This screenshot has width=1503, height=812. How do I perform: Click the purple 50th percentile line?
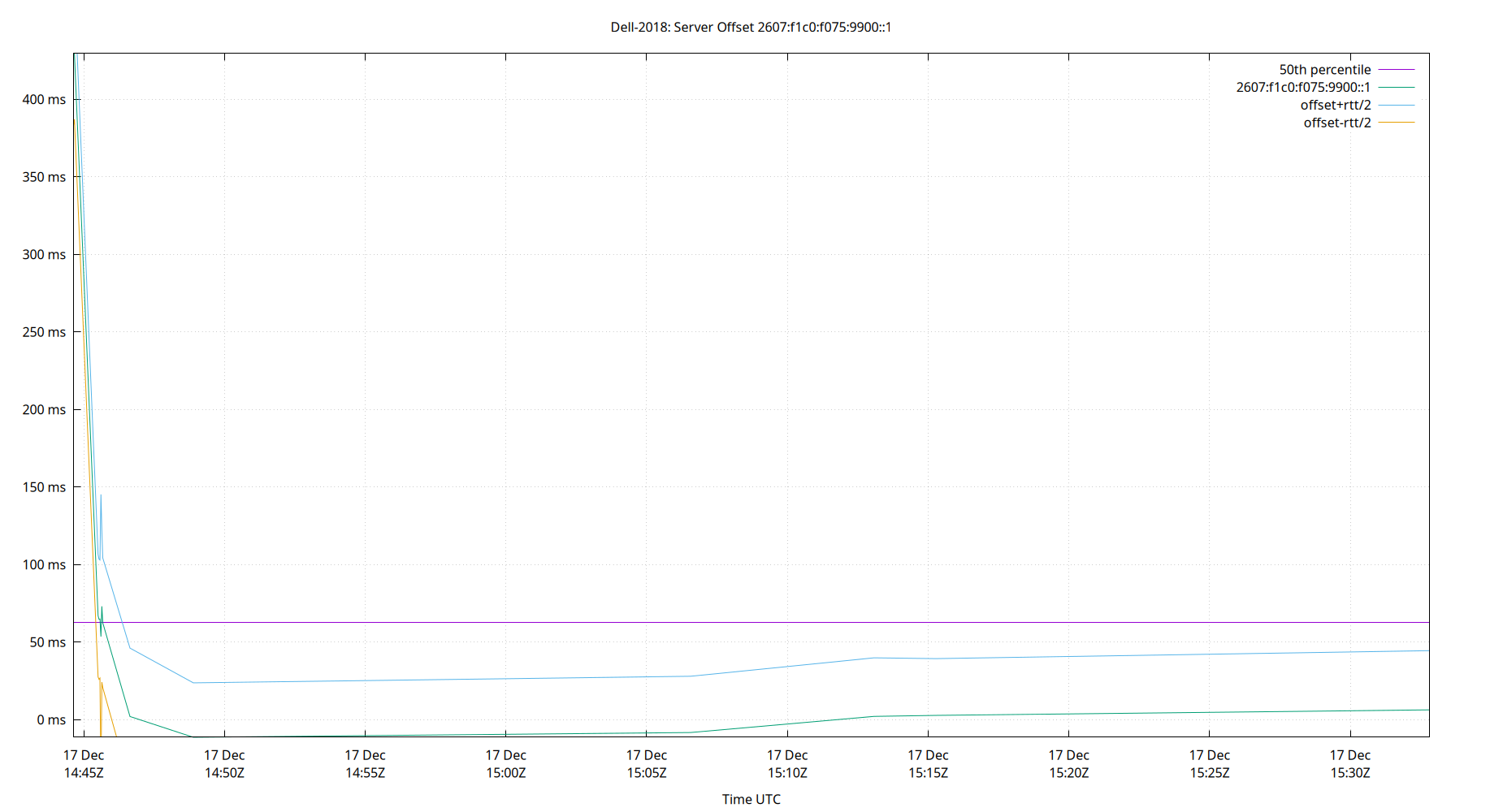[x=731, y=622]
